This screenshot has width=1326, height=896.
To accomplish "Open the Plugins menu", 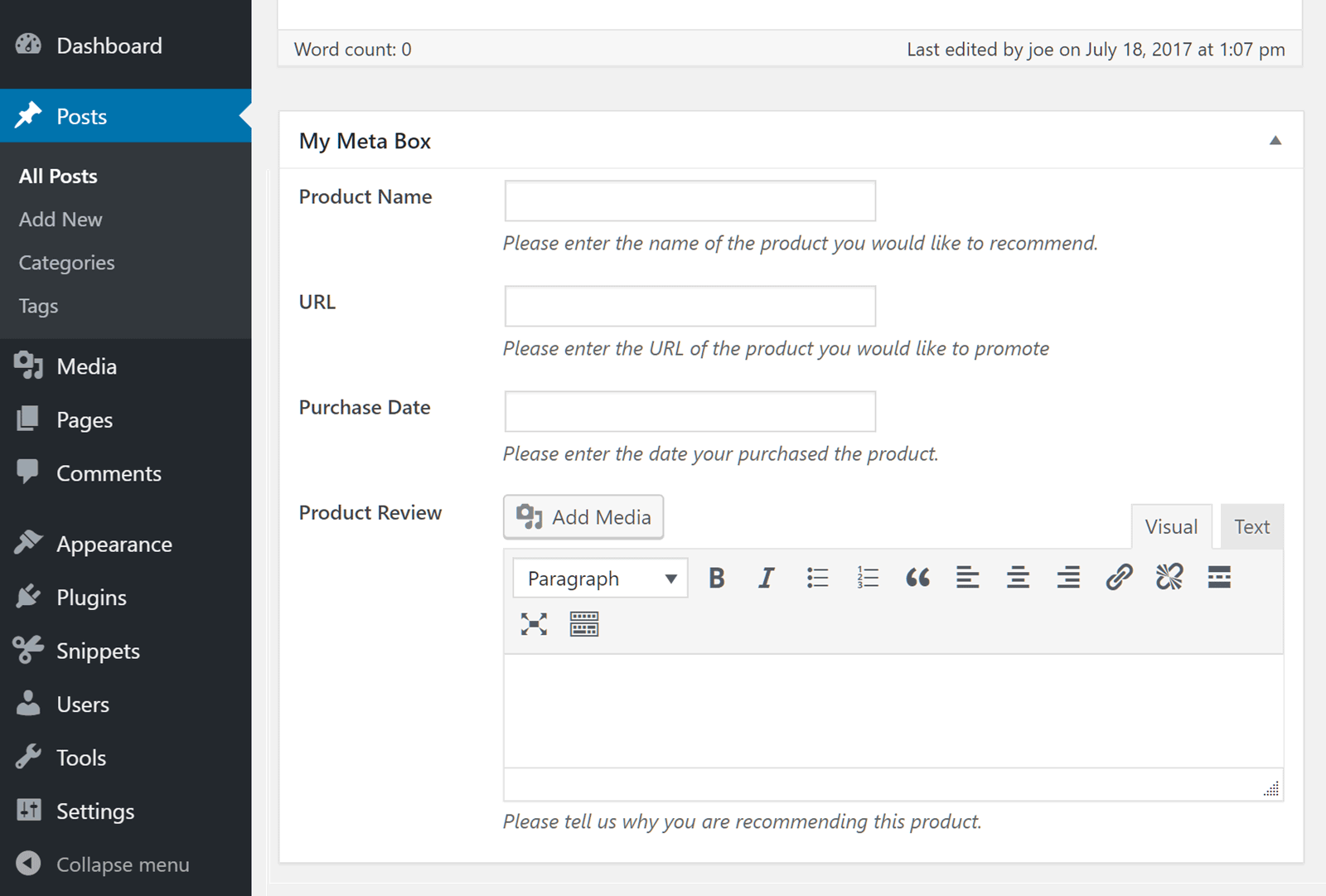I will click(x=91, y=598).
